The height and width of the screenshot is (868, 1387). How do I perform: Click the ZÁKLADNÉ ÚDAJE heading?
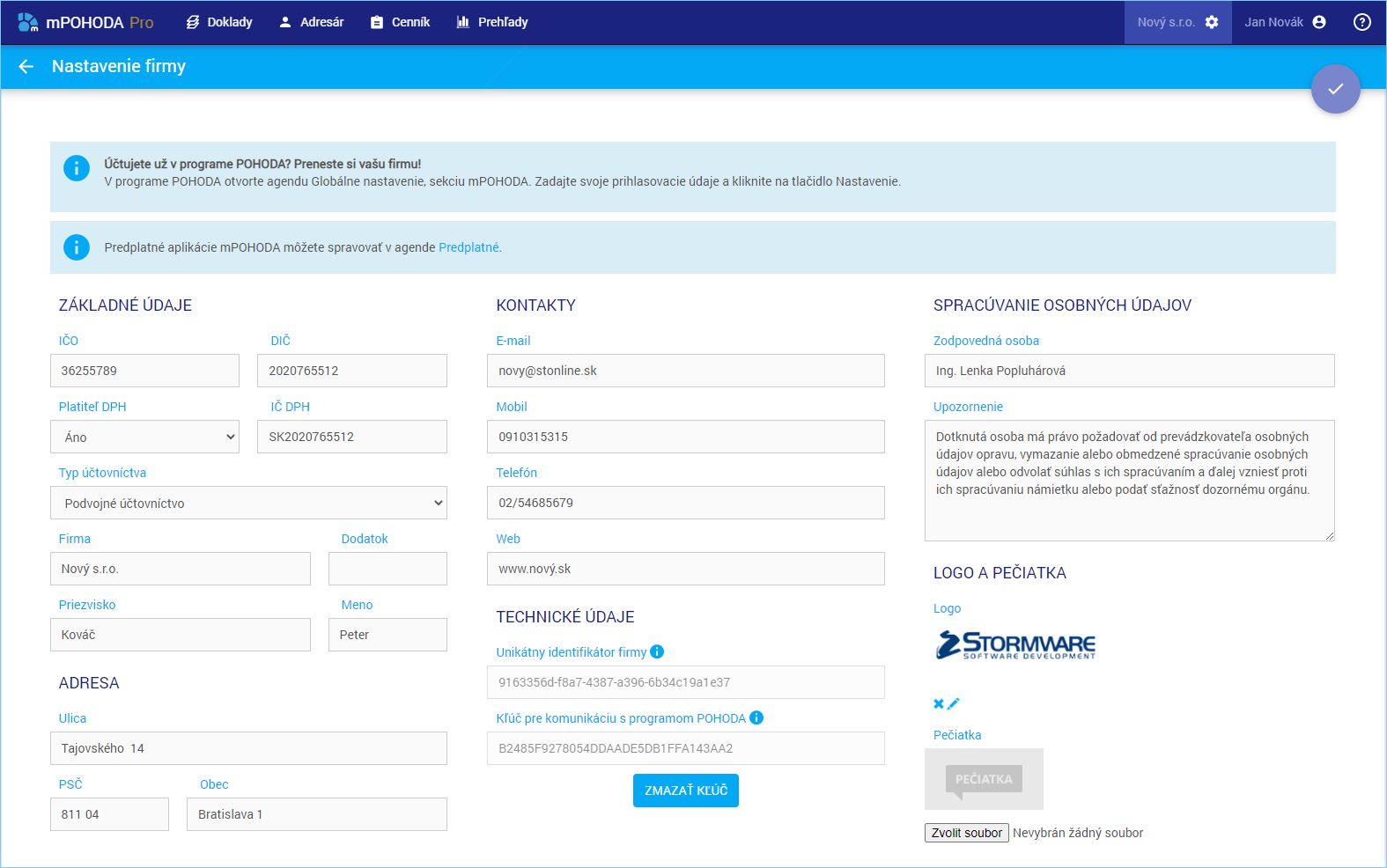(125, 305)
